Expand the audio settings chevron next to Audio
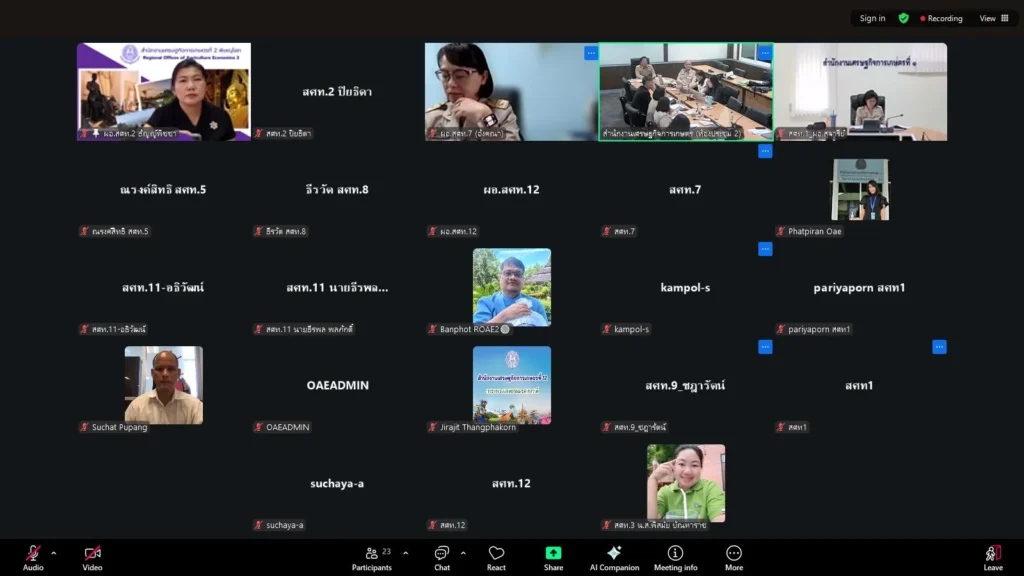 pos(54,553)
